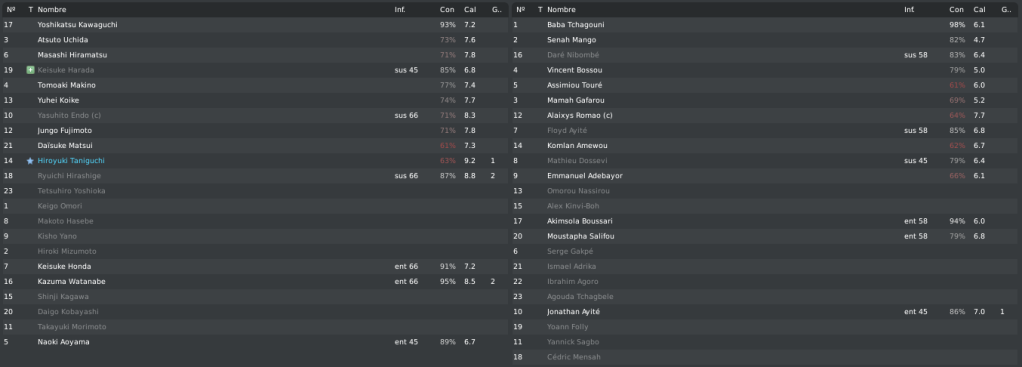Sort right table by Con column
1022x367 pixels.
[x=956, y=10]
